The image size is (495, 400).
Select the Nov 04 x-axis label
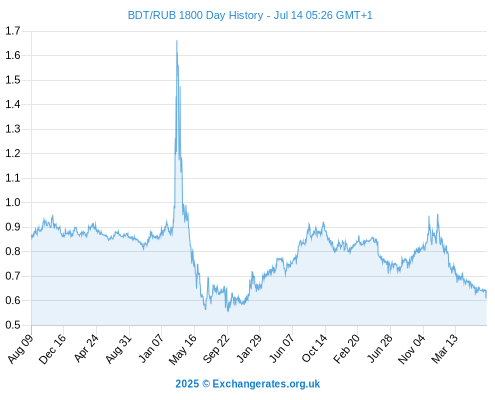tap(412, 349)
